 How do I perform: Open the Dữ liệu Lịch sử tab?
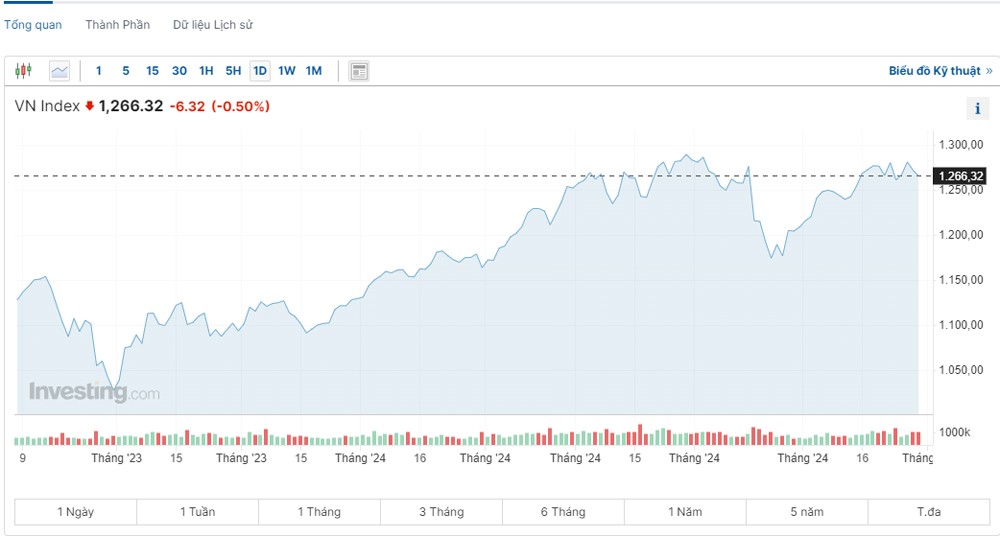coord(212,25)
